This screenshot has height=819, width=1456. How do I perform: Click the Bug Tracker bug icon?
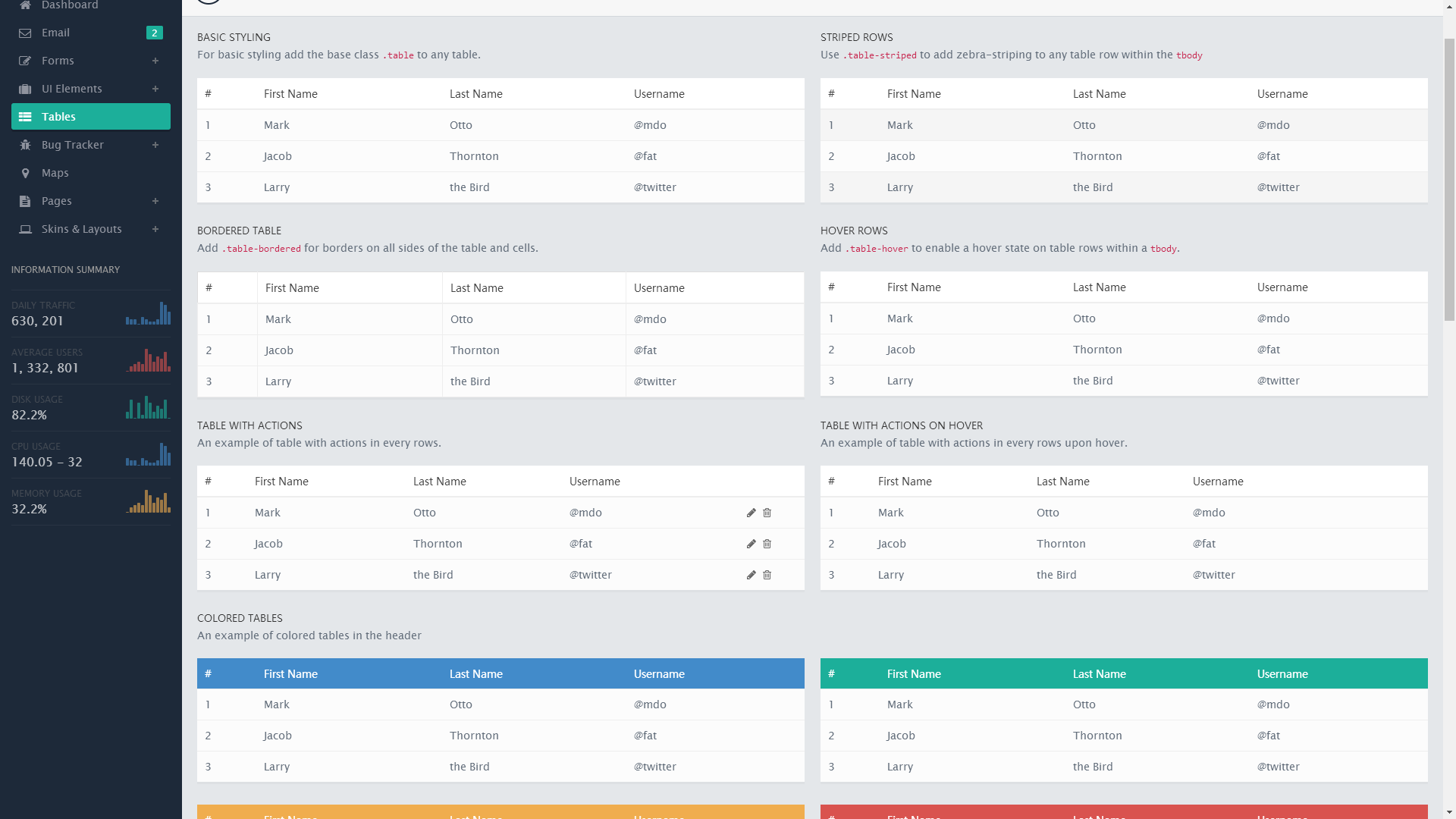(x=25, y=146)
